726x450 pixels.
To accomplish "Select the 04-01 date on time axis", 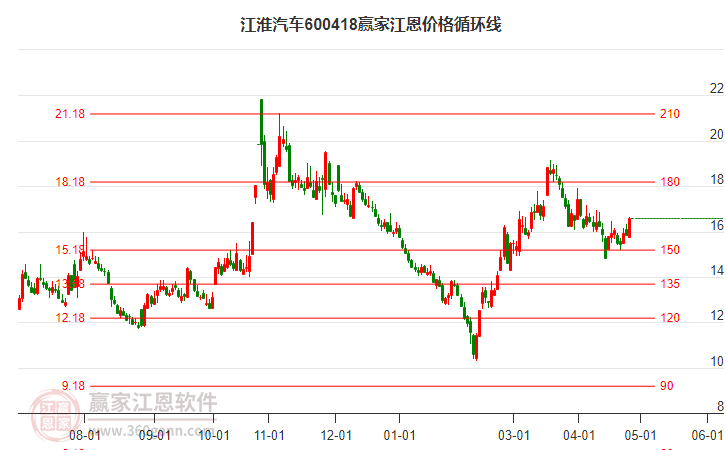I will (579, 435).
